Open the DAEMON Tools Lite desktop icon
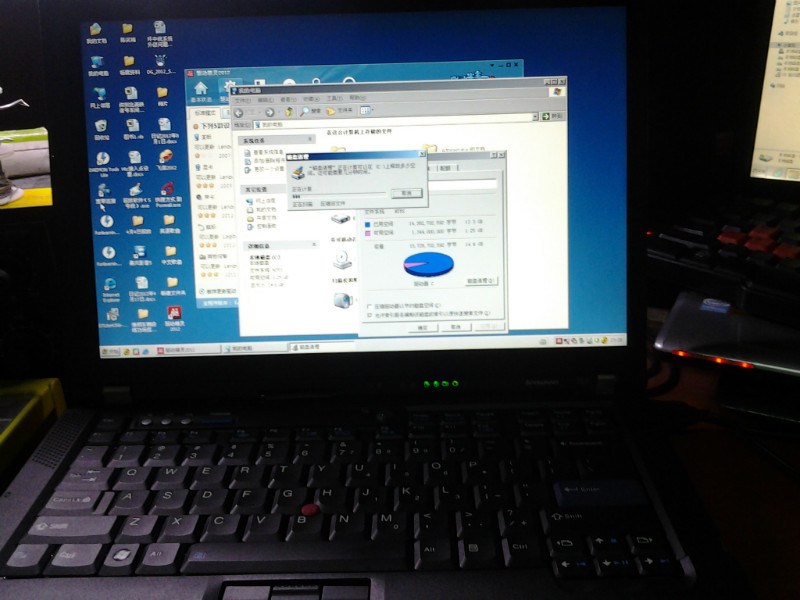The width and height of the screenshot is (800, 600). coord(103,159)
